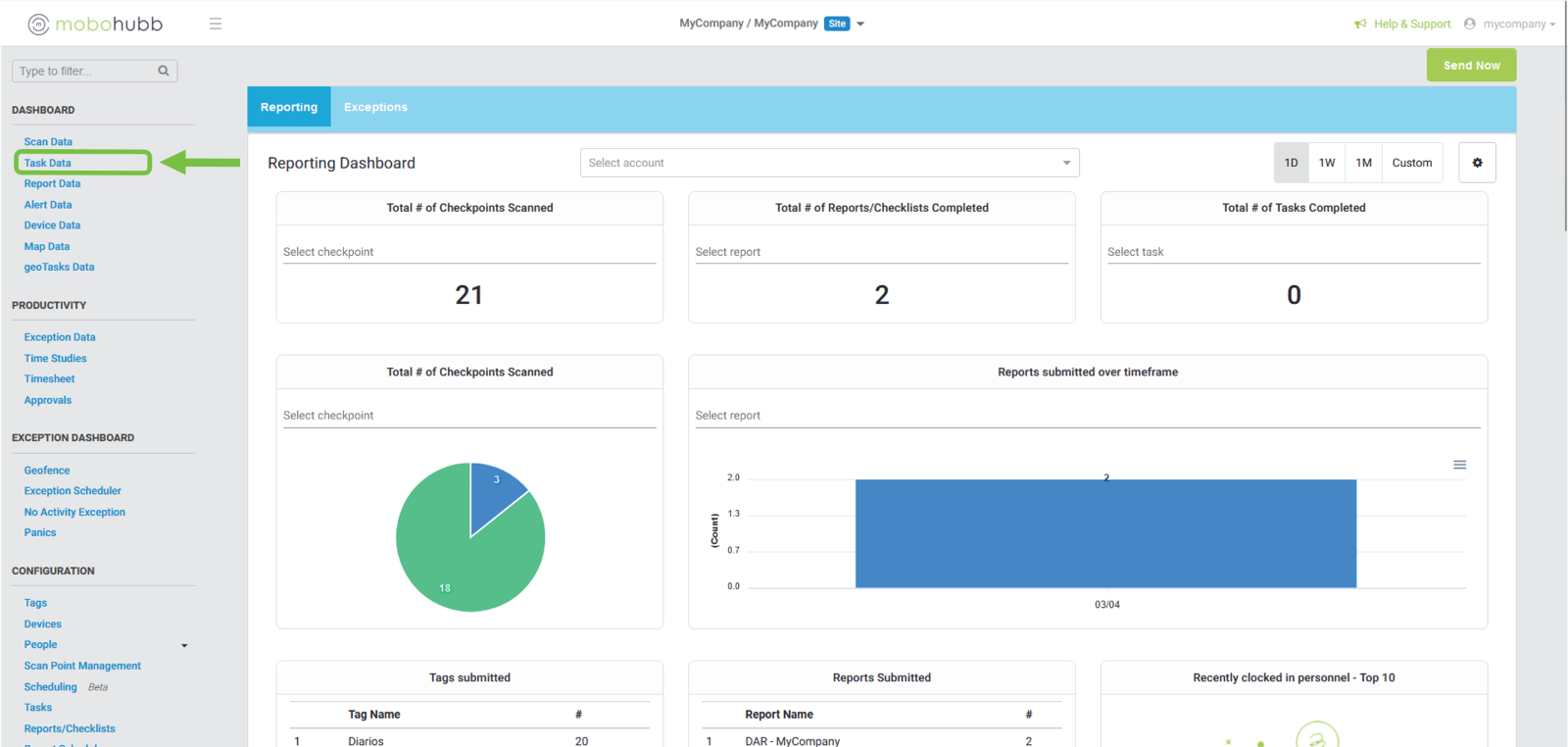Choose the Custom timeframe button

point(1411,163)
